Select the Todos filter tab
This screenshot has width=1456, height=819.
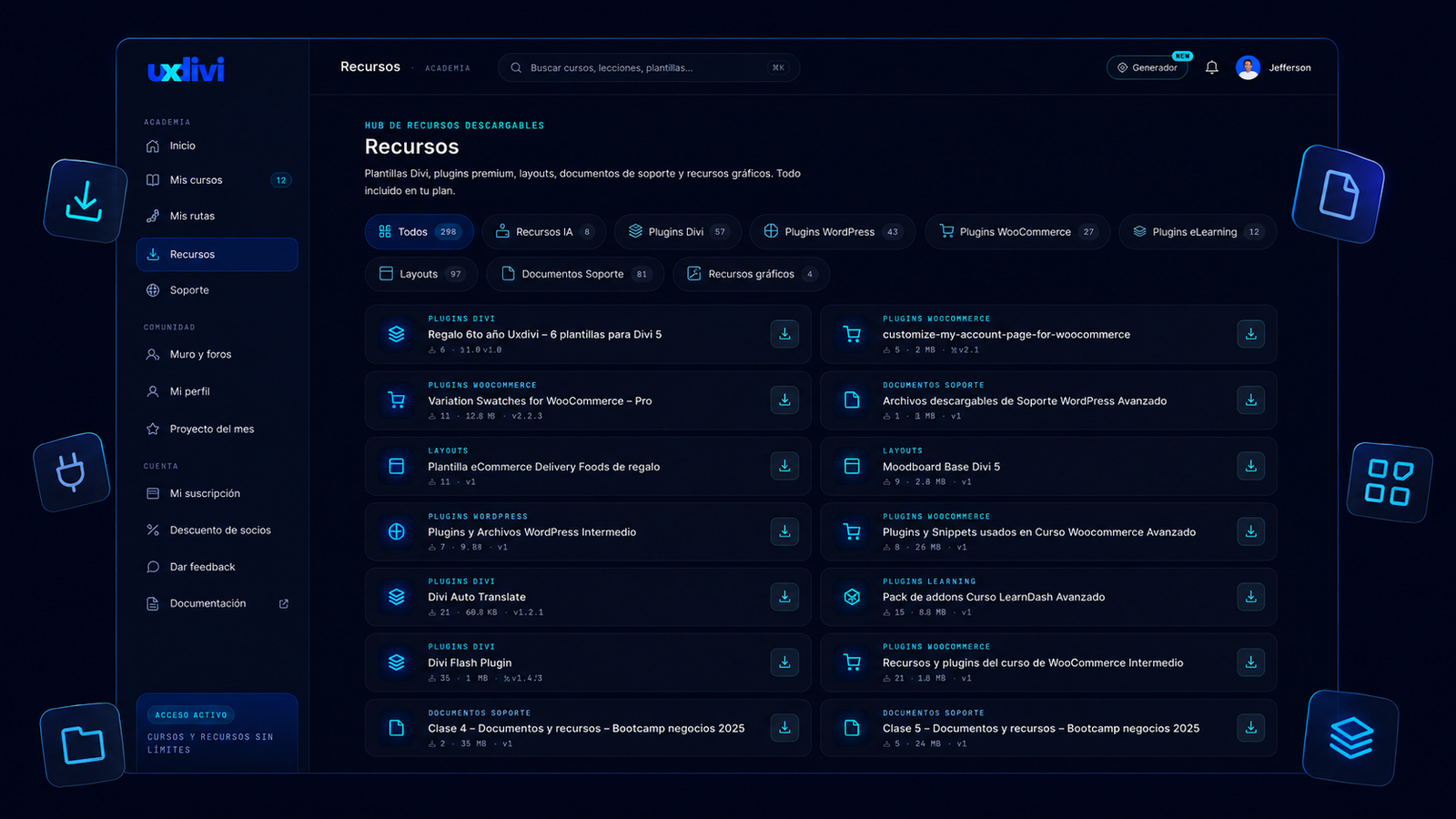click(420, 232)
